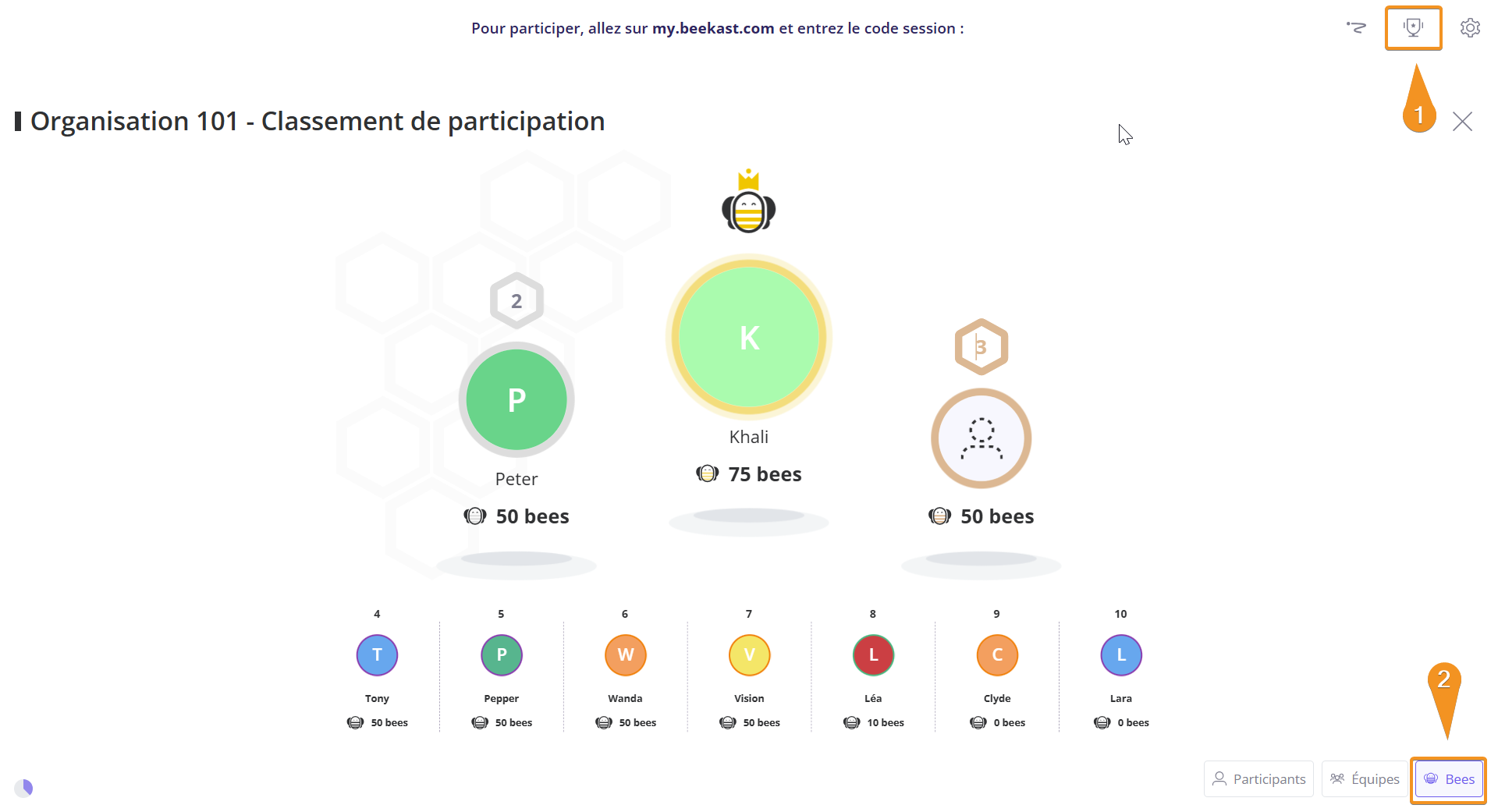The image size is (1498, 812).
Task: Select Khali's first-place avatar
Action: click(749, 337)
